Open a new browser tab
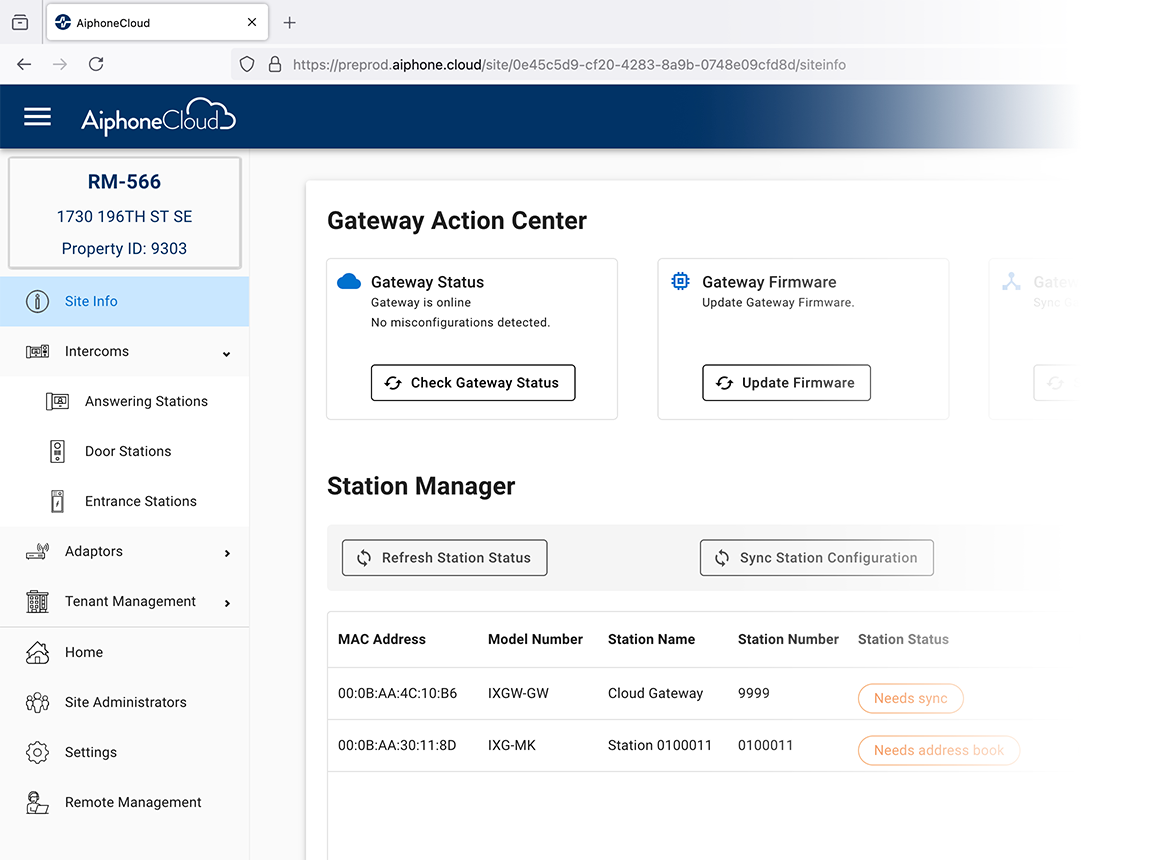Image resolution: width=1162 pixels, height=860 pixels. click(x=290, y=23)
